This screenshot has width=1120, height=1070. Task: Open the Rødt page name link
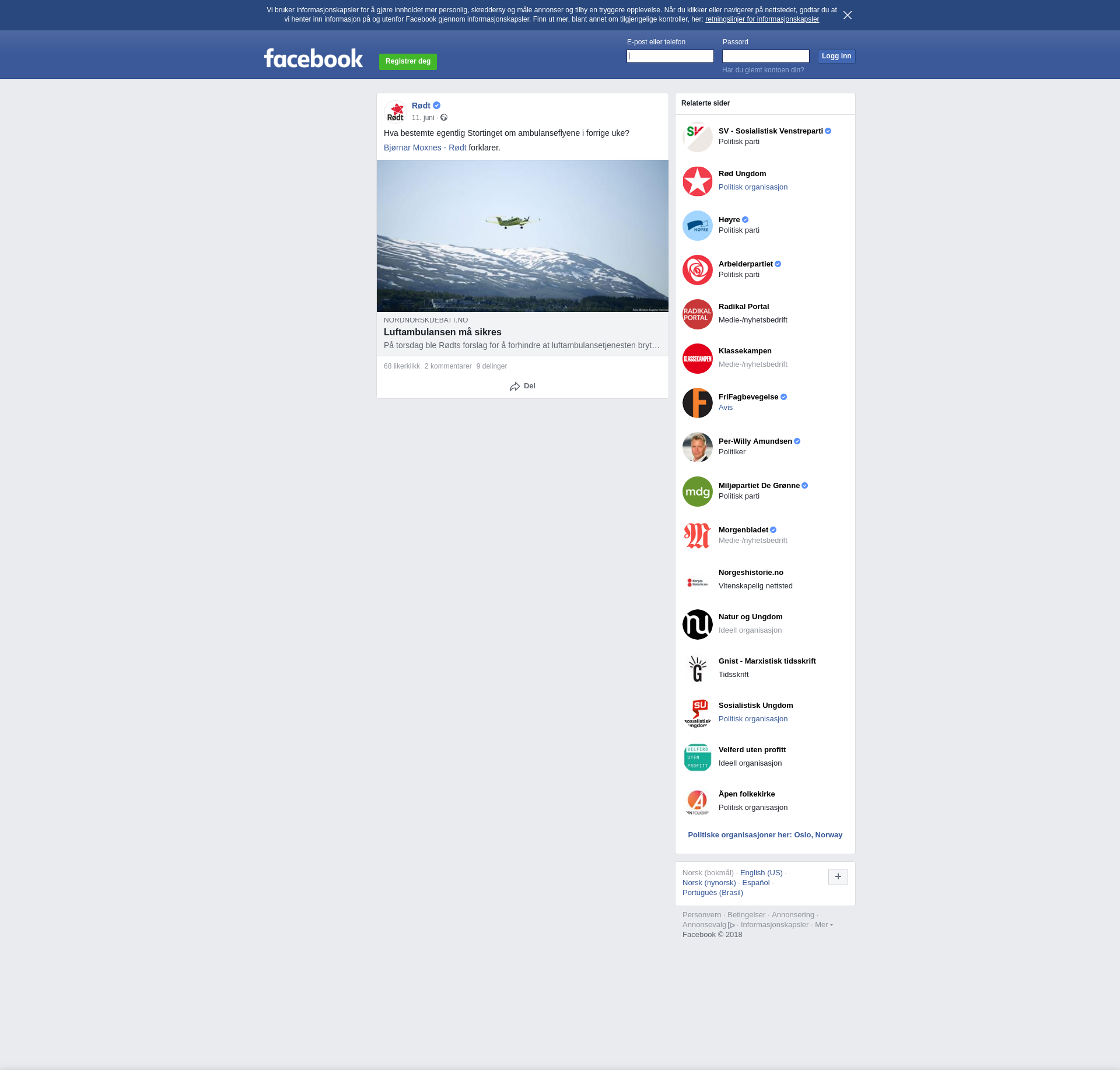(421, 106)
